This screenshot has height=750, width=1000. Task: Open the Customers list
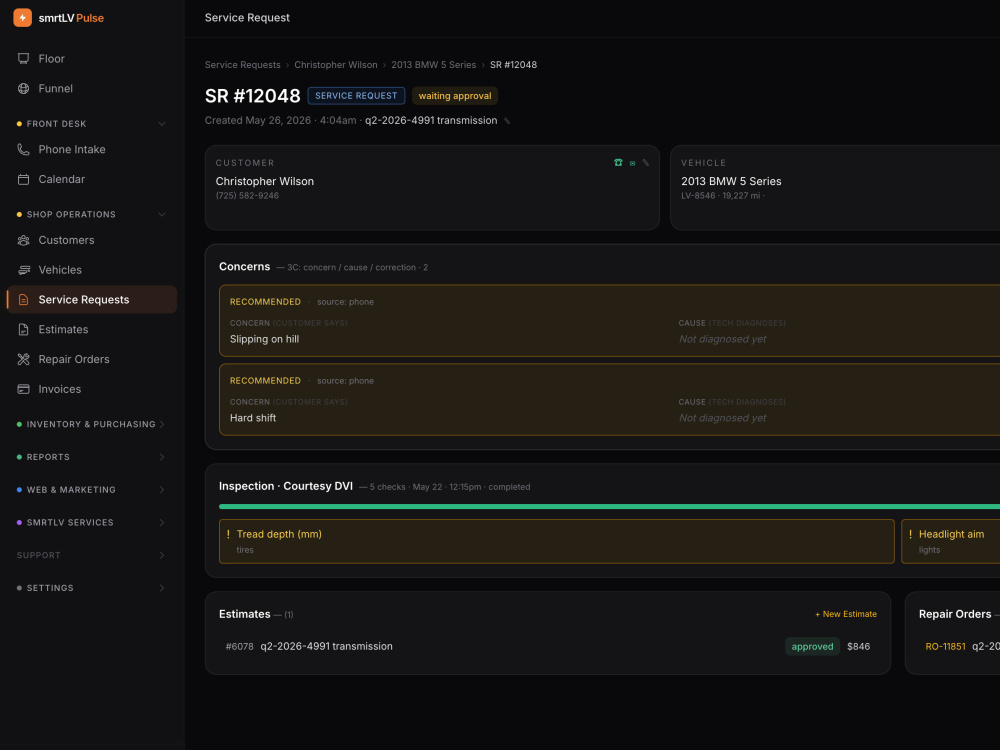(x=92, y=240)
